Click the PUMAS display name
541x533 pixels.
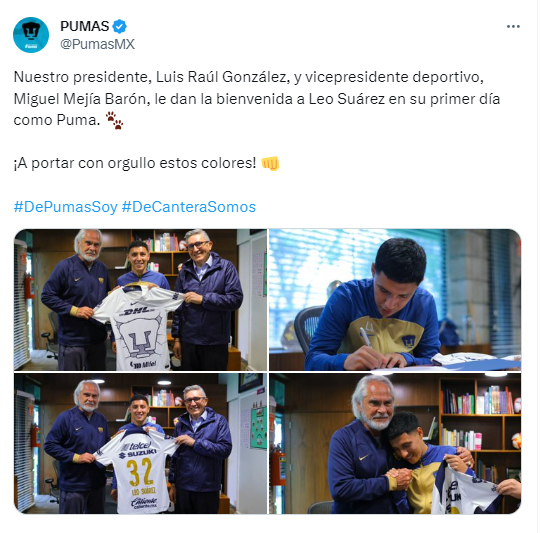click(x=85, y=26)
